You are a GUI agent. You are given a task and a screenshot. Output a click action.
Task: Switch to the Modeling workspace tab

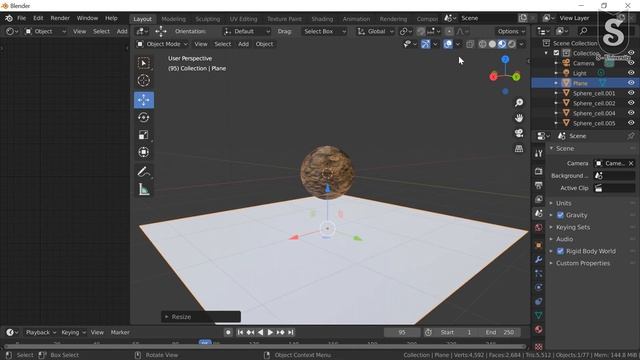pos(173,19)
